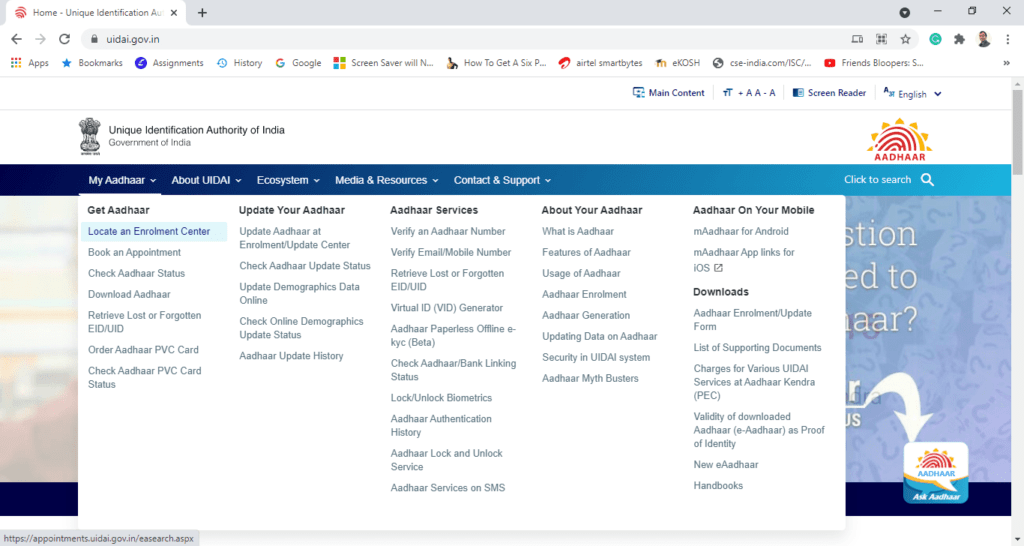Image resolution: width=1024 pixels, height=546 pixels.
Task: Open the Media & Resources menu
Action: (387, 180)
